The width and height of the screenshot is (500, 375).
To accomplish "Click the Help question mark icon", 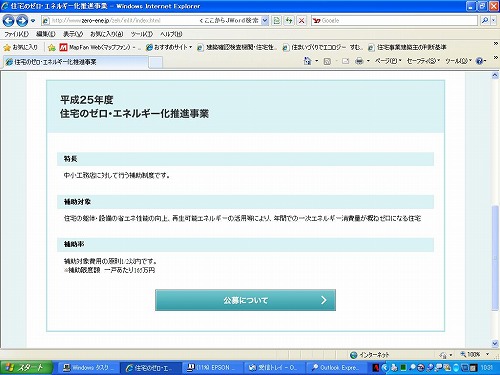I will coord(479,61).
